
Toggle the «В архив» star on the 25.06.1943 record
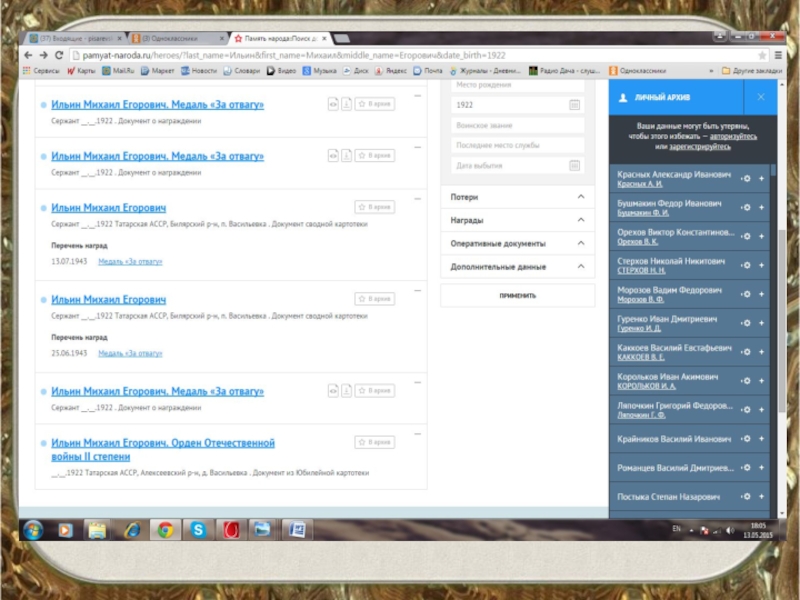(375, 299)
